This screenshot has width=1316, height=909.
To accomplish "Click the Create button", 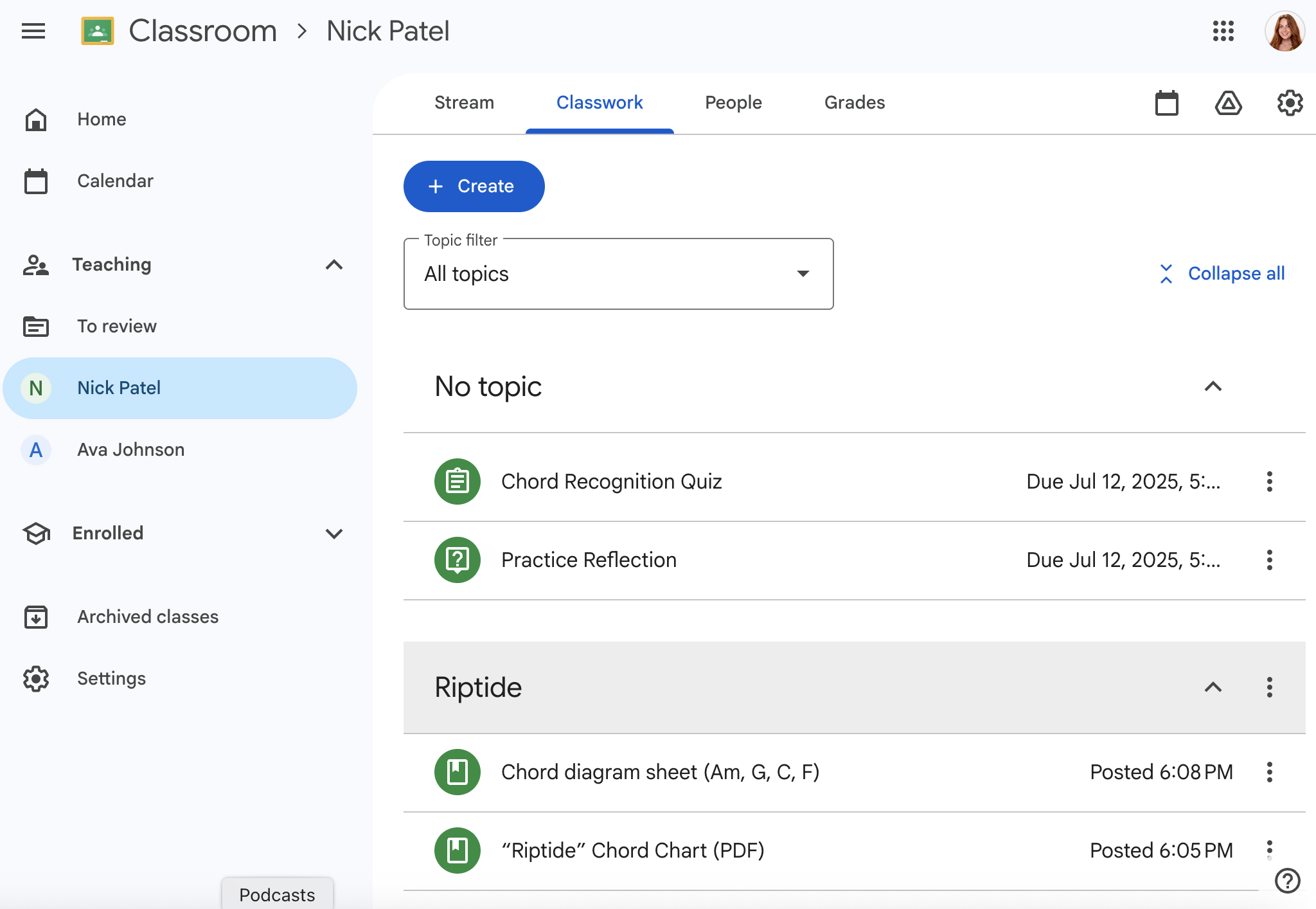I will click(474, 186).
